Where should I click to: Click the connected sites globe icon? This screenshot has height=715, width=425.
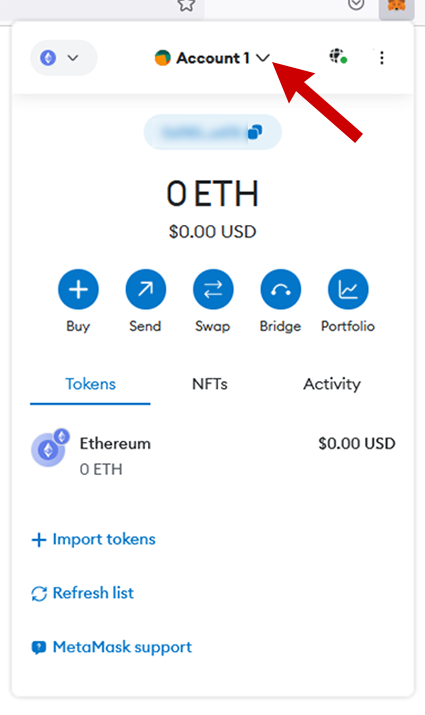338,57
